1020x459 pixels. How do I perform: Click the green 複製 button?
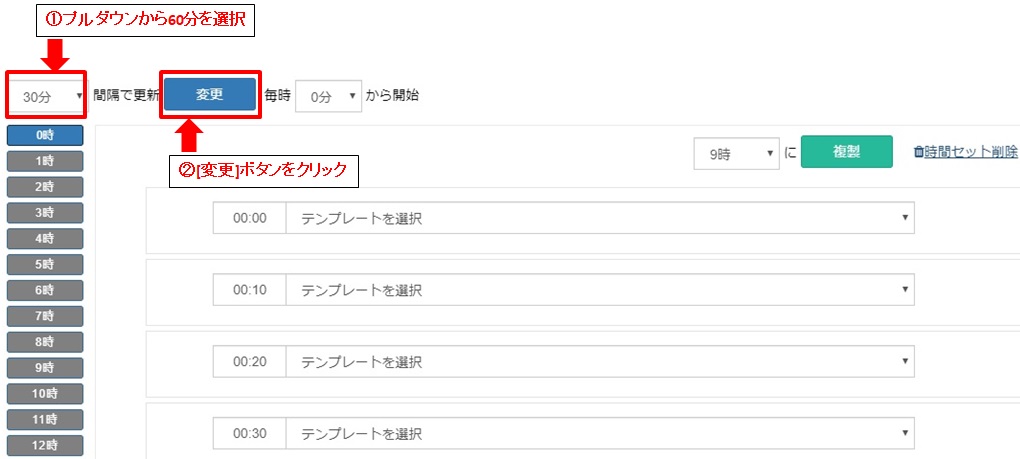coord(846,151)
